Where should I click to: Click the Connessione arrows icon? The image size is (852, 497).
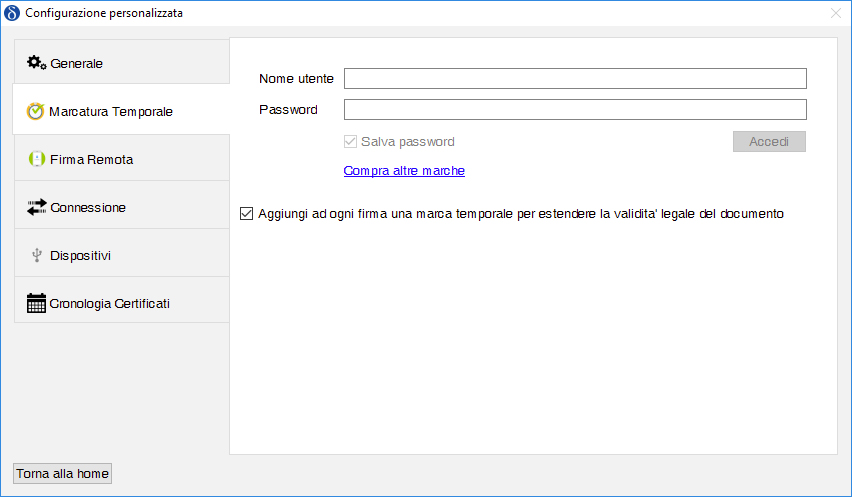coord(37,207)
